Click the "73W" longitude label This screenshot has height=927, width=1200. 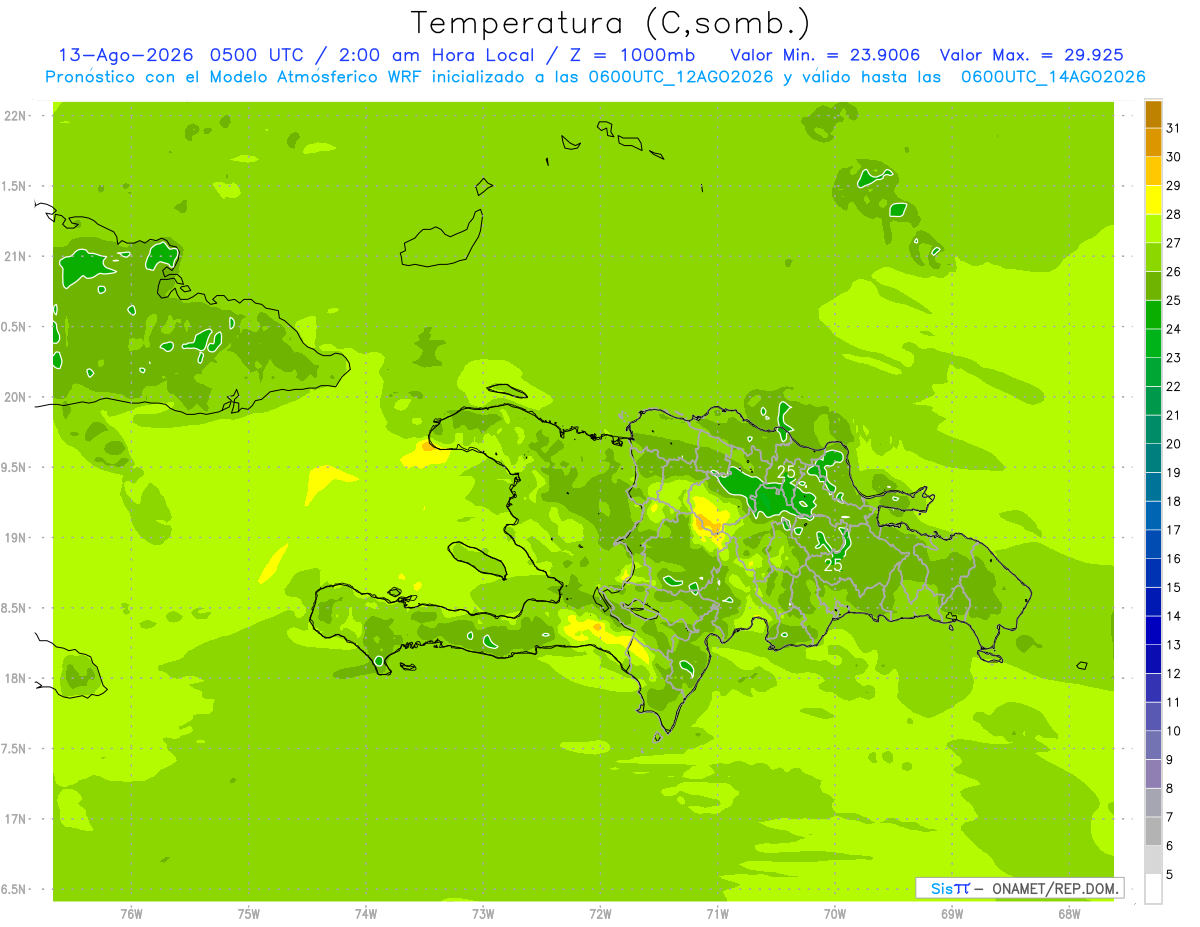(483, 914)
